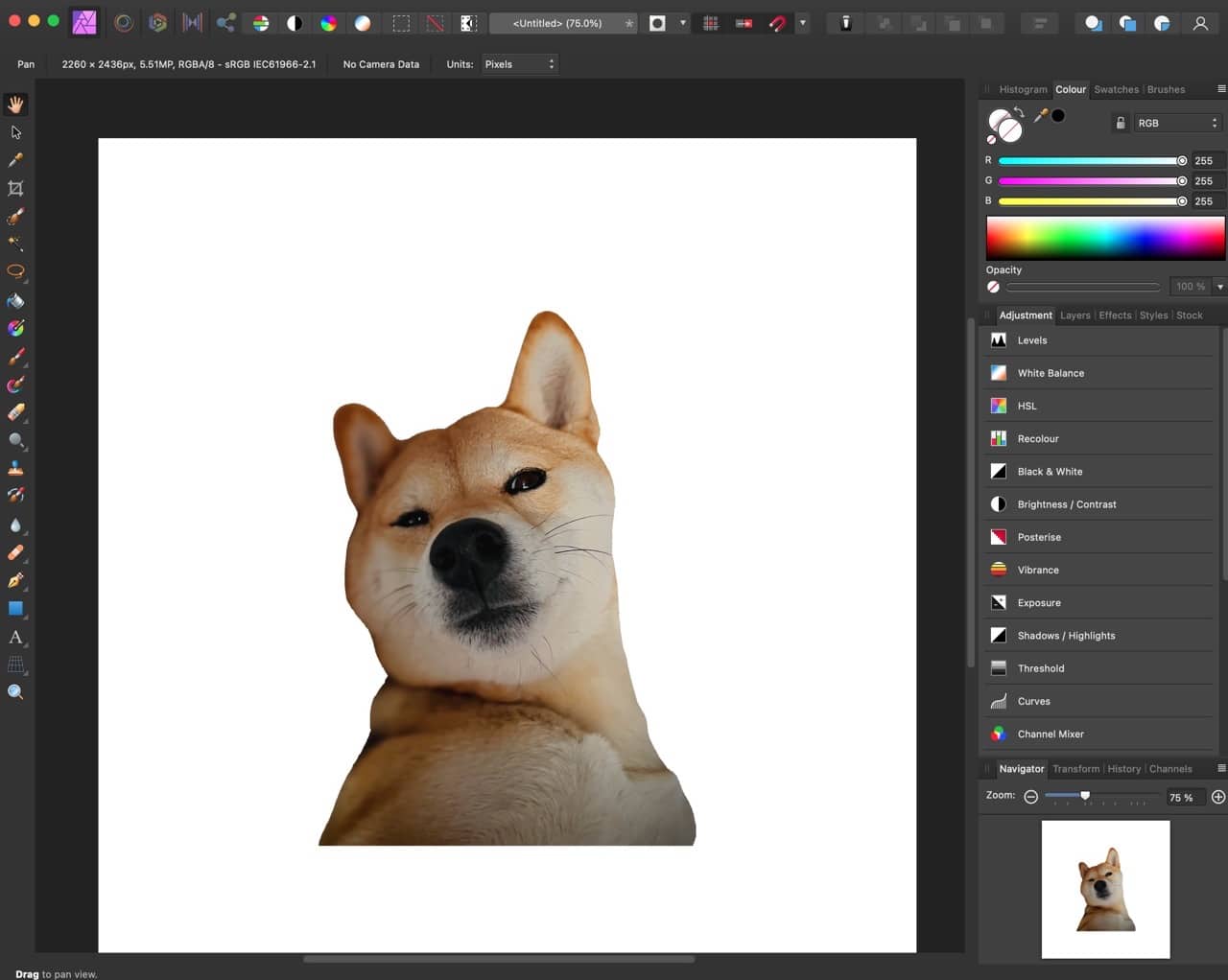
Task: Apply Auto Levels from toolbar
Action: (x=261, y=24)
